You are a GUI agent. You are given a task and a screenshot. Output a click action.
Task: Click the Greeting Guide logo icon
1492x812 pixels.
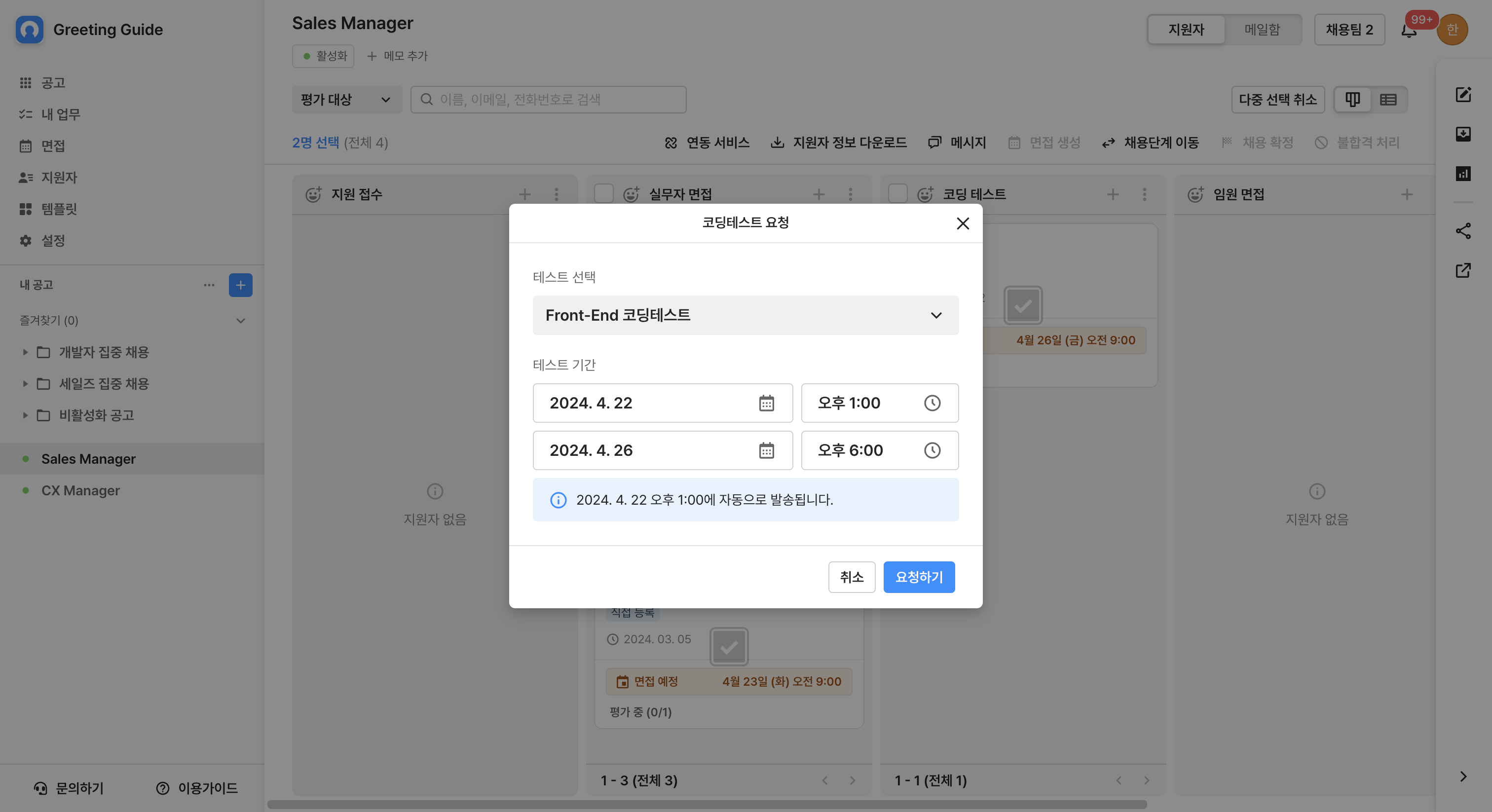point(30,30)
